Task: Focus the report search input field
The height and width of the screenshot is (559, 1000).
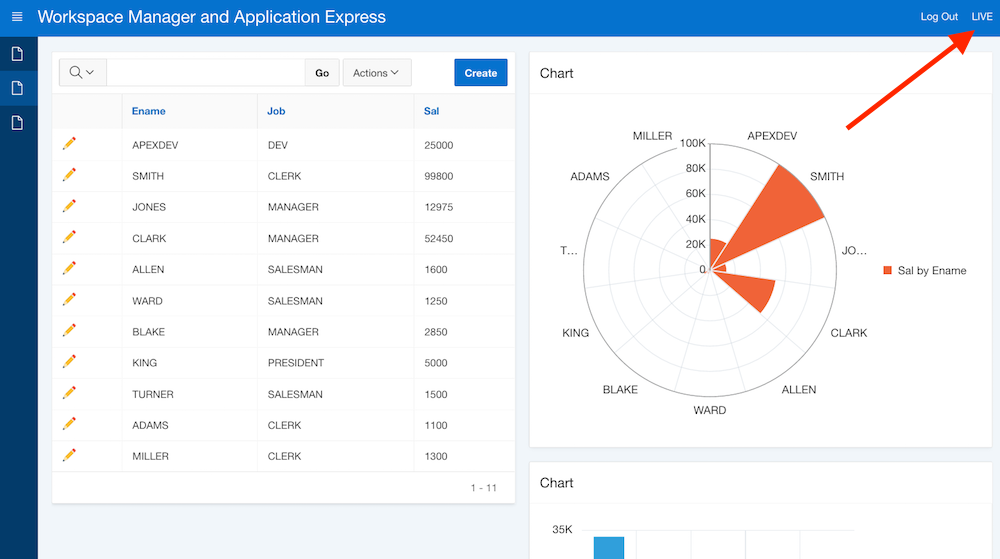Action: (x=205, y=73)
